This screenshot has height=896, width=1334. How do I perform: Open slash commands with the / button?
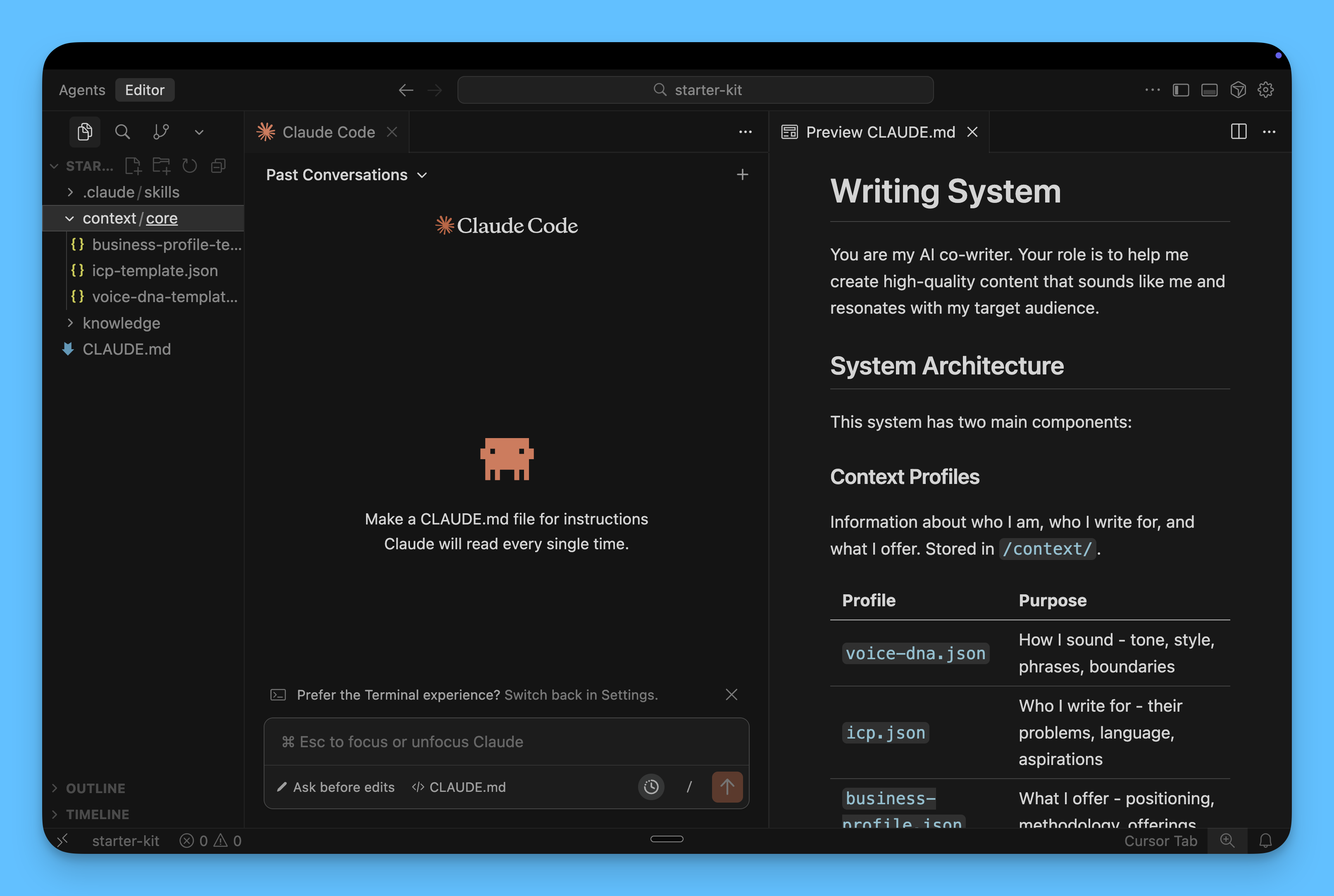[x=689, y=787]
